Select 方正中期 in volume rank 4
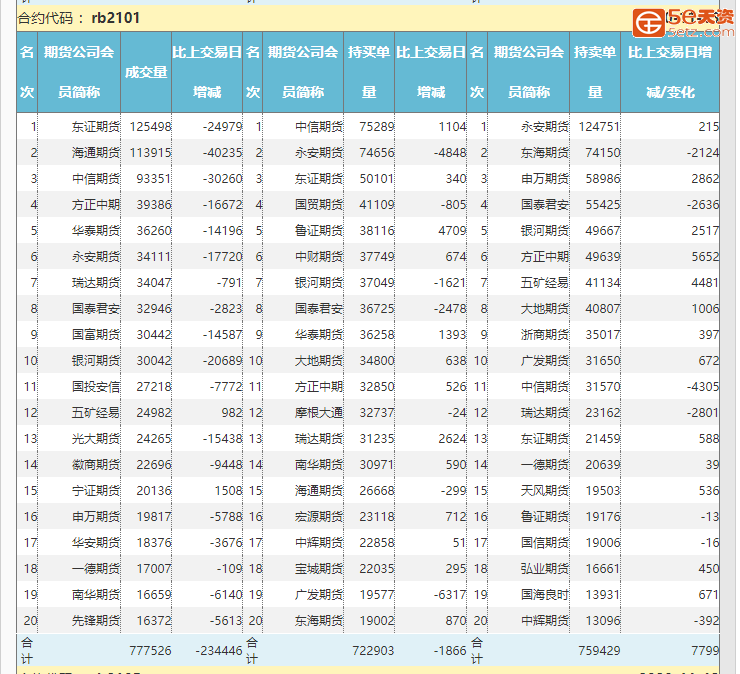740x674 pixels. tap(96, 204)
